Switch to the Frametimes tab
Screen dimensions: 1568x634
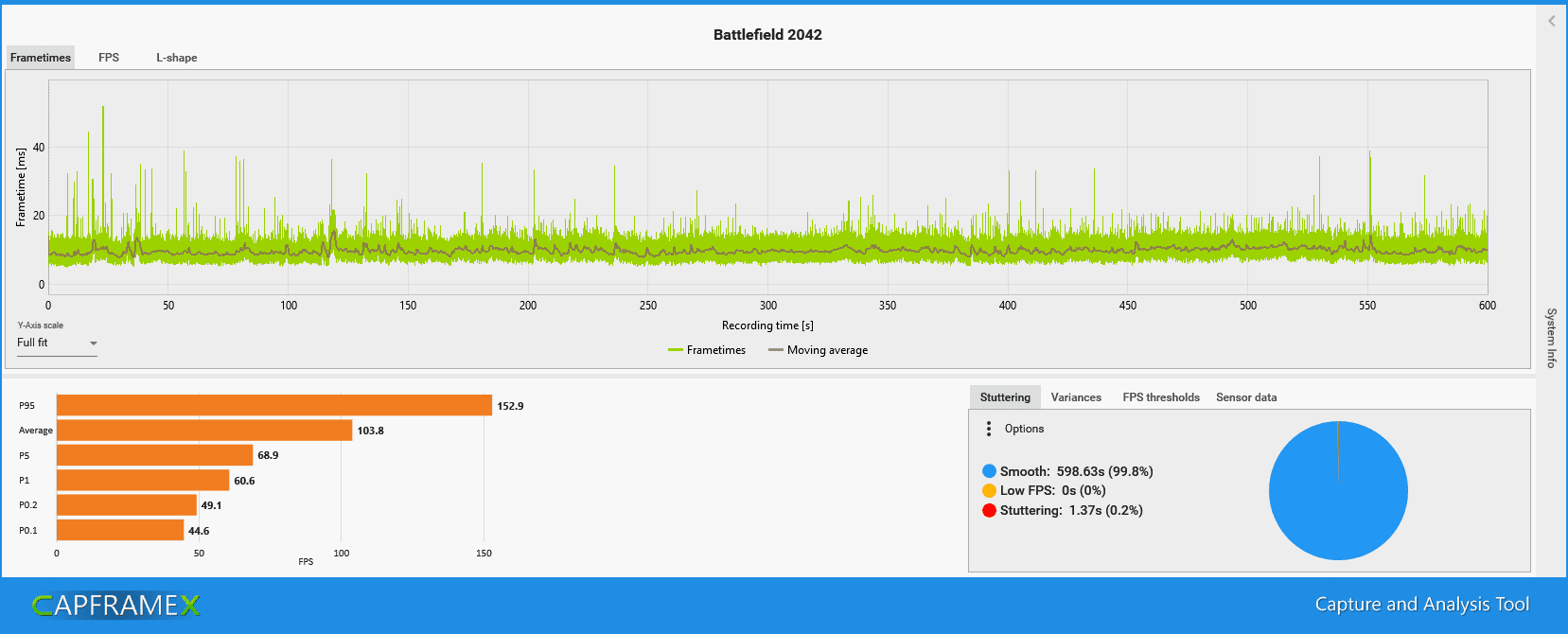pyautogui.click(x=40, y=58)
